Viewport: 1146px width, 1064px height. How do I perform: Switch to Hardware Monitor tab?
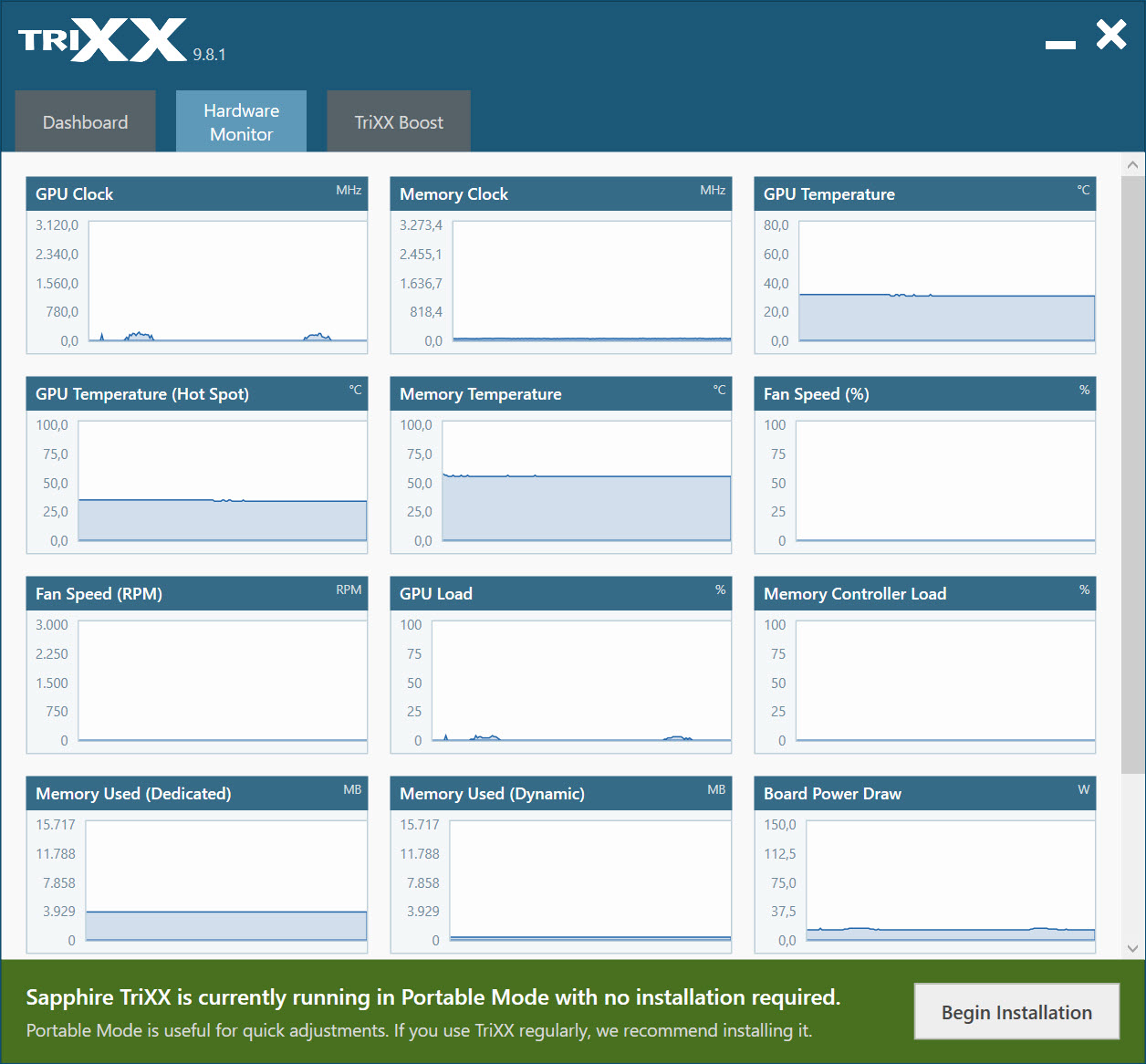241,121
